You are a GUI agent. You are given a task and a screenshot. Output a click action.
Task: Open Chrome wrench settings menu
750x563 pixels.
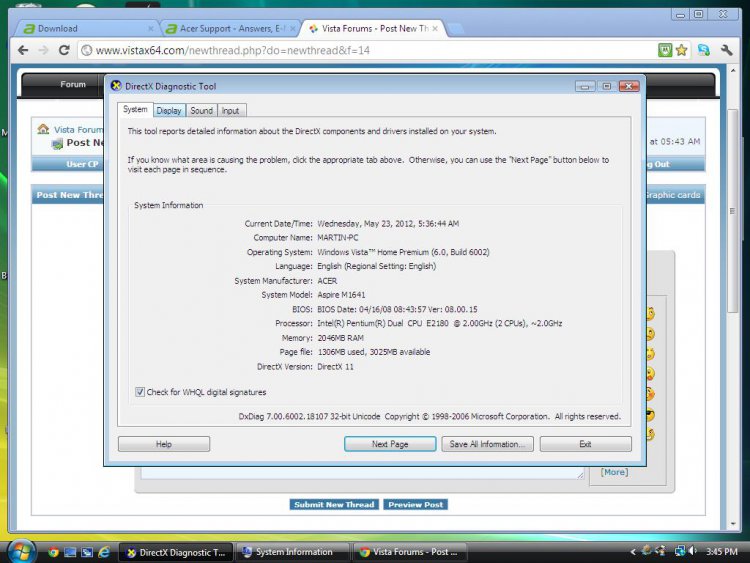point(727,50)
